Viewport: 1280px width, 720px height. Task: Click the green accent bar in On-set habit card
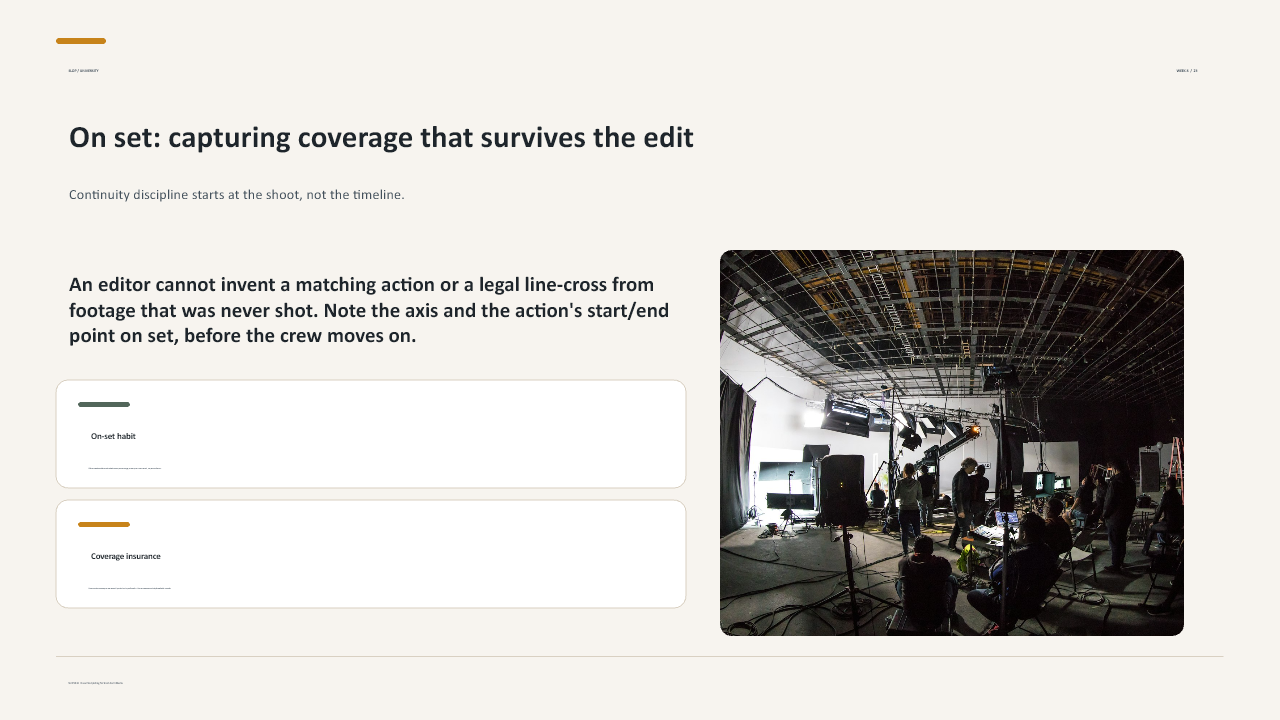(x=104, y=404)
